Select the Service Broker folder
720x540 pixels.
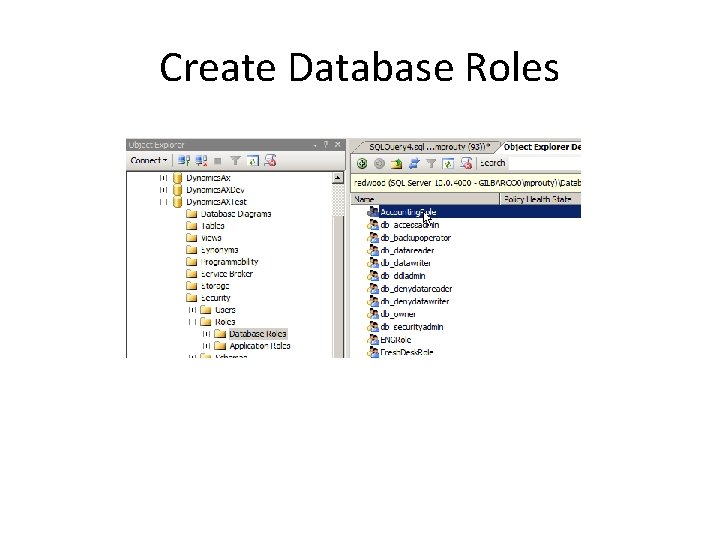(227, 274)
